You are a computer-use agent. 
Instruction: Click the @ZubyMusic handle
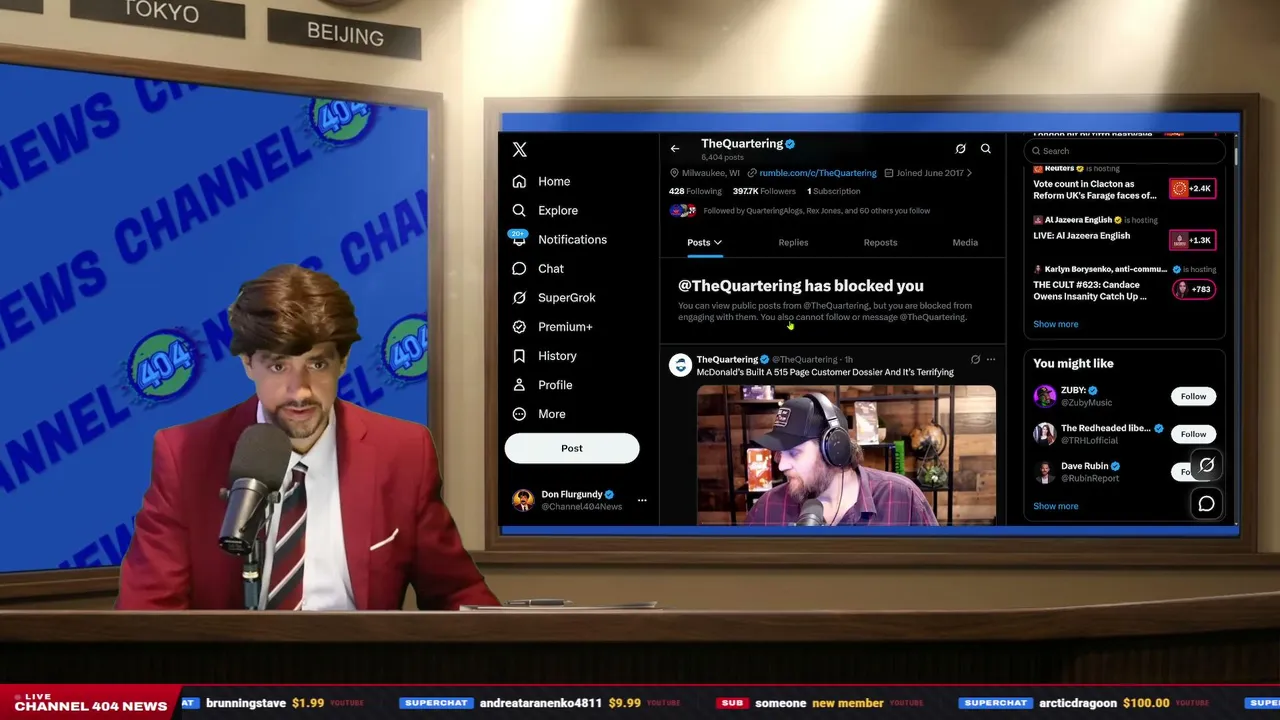pos(1086,403)
